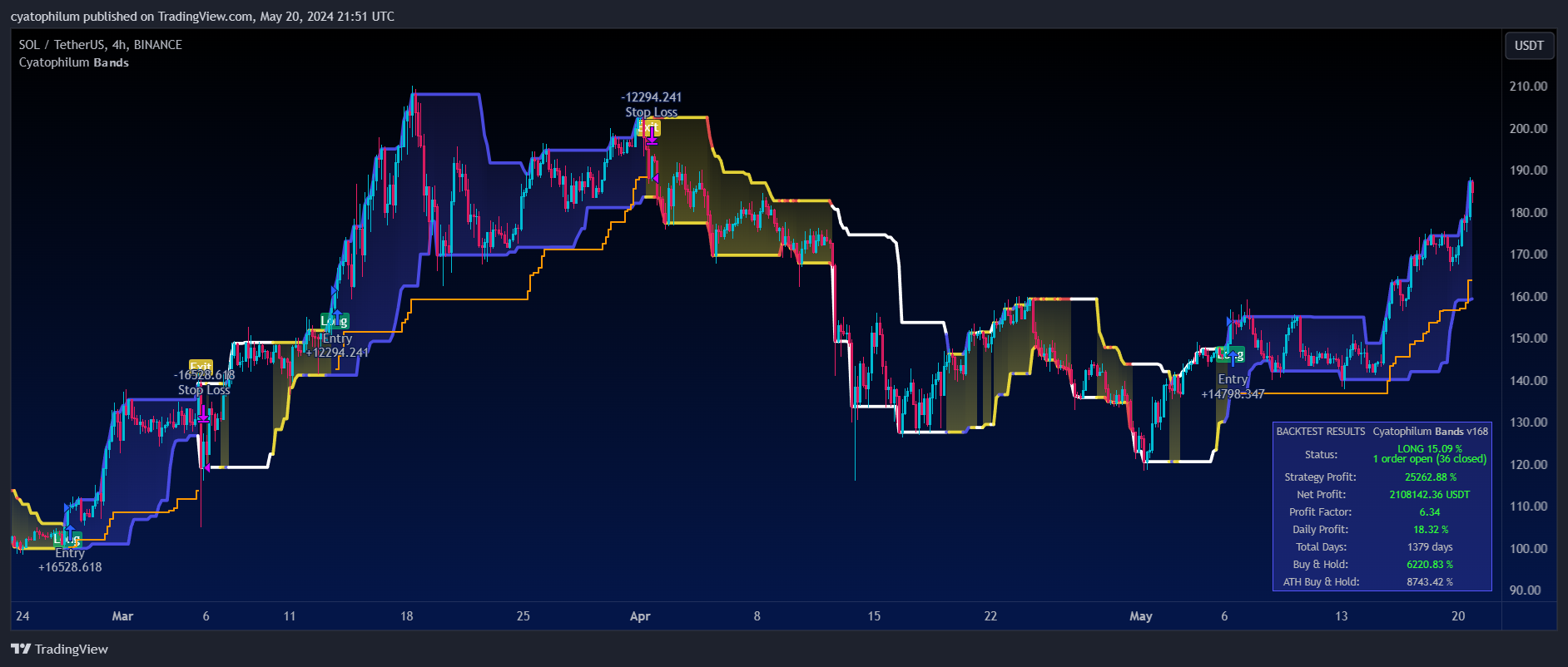
Task: Click the yellow Exit marker near March 6
Action: tap(201, 366)
